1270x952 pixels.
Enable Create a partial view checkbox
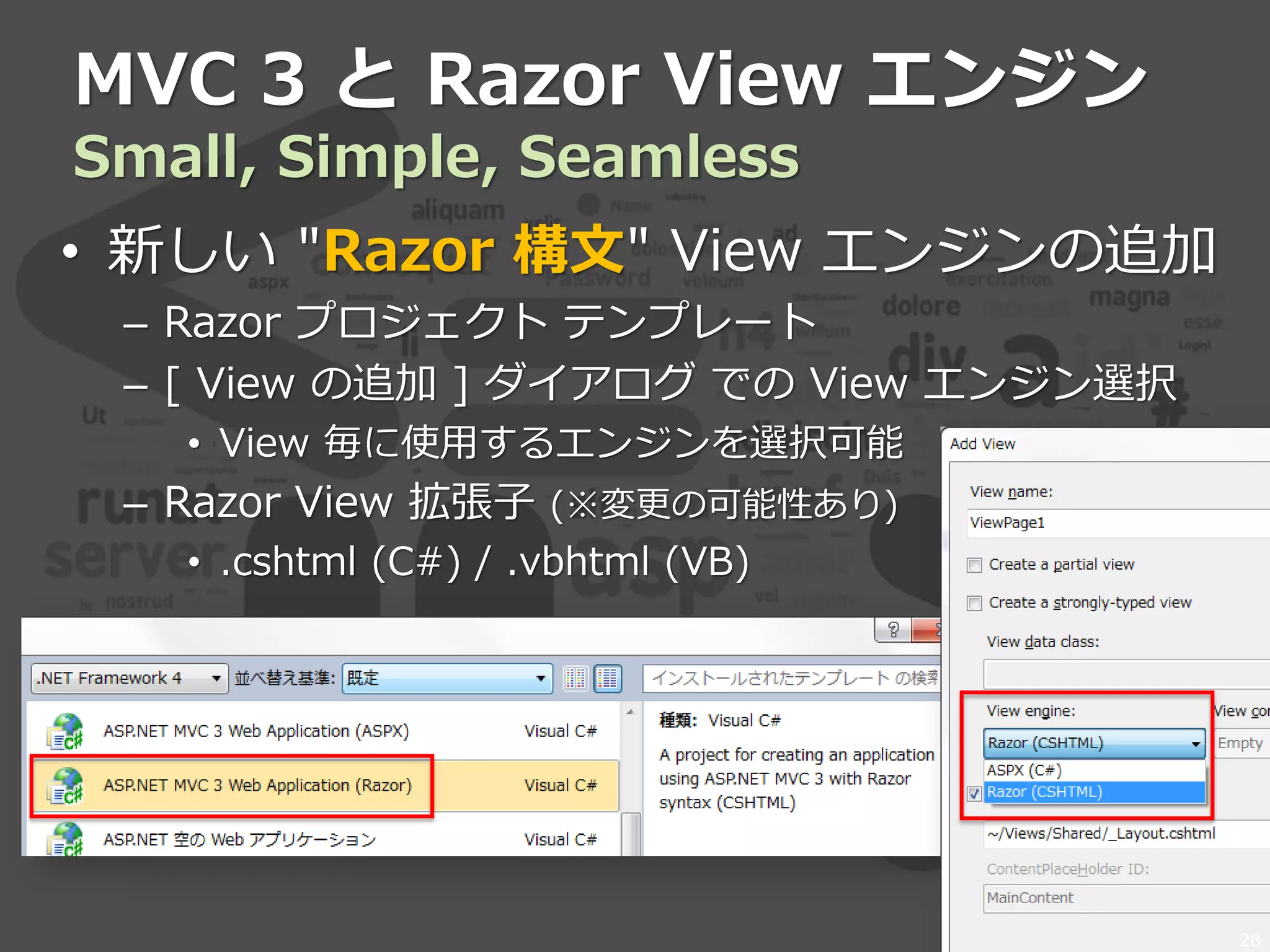(975, 565)
